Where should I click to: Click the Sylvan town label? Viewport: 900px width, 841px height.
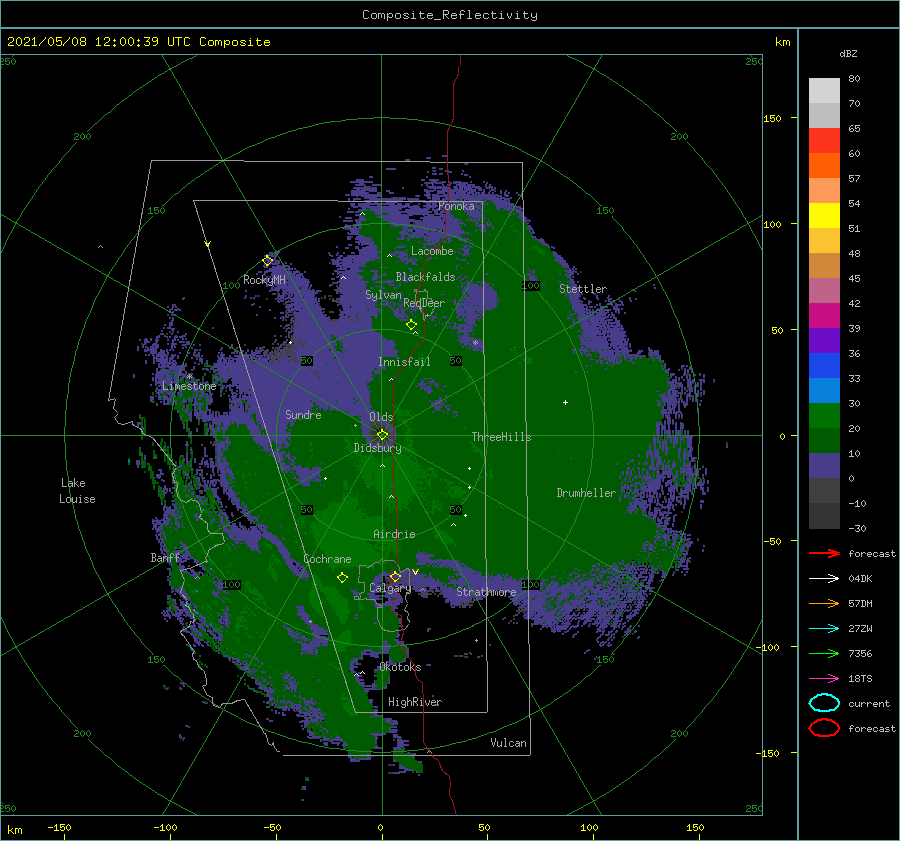(x=383, y=295)
